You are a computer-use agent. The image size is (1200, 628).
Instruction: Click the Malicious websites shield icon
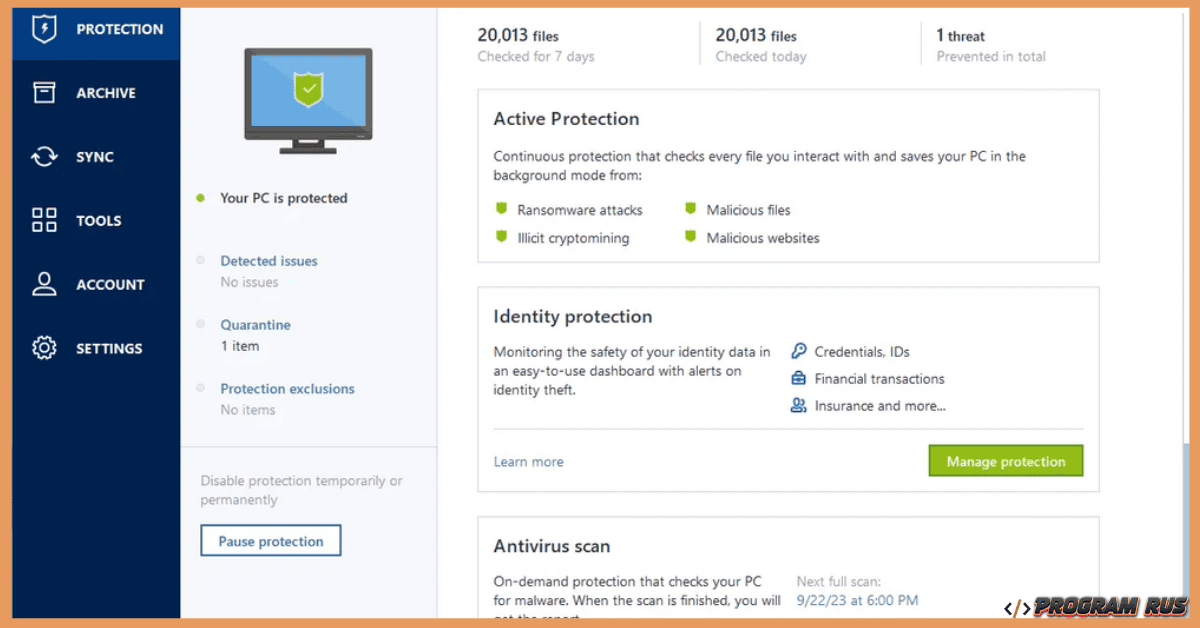coord(690,237)
